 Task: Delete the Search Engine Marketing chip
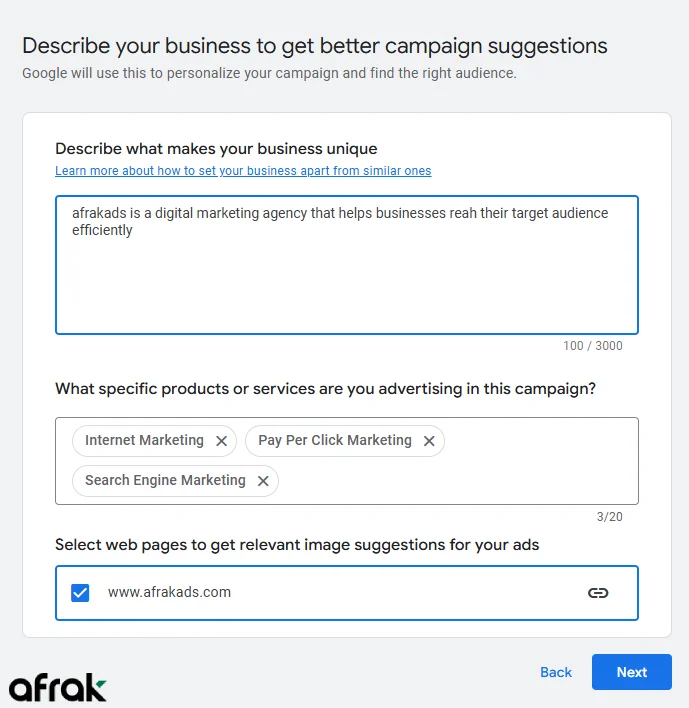(x=263, y=481)
